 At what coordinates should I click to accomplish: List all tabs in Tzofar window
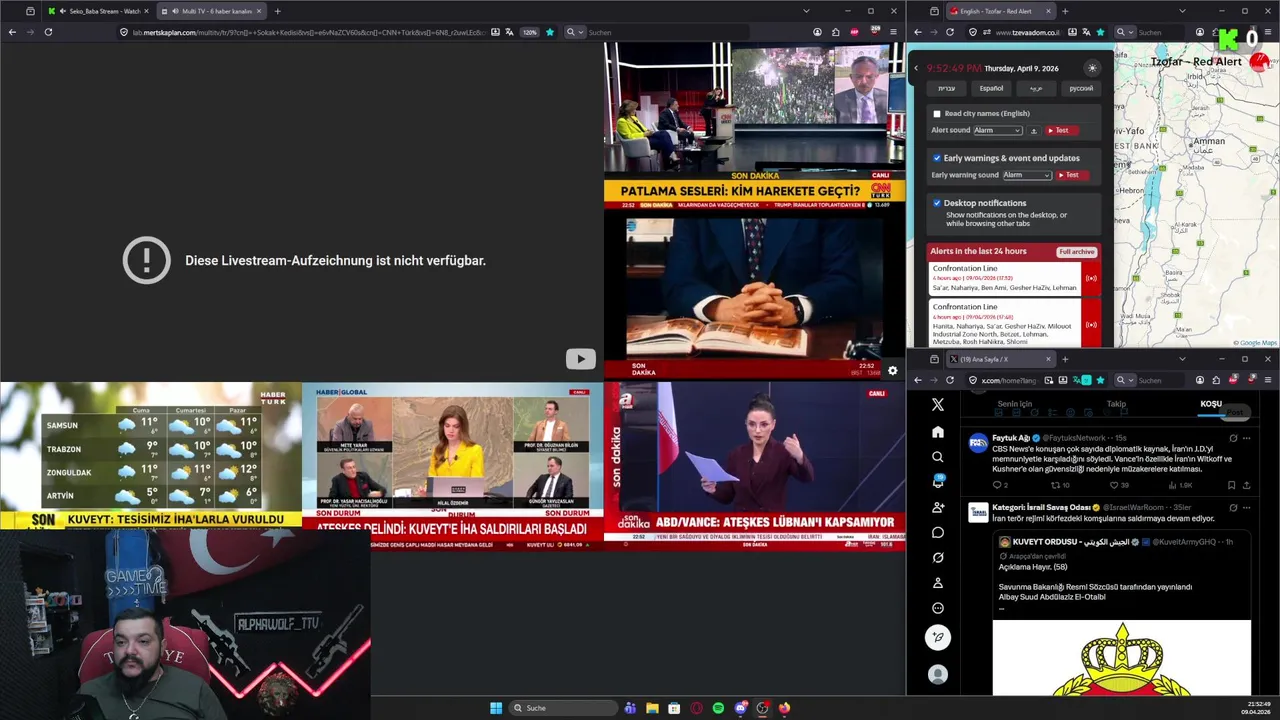click(x=1182, y=11)
